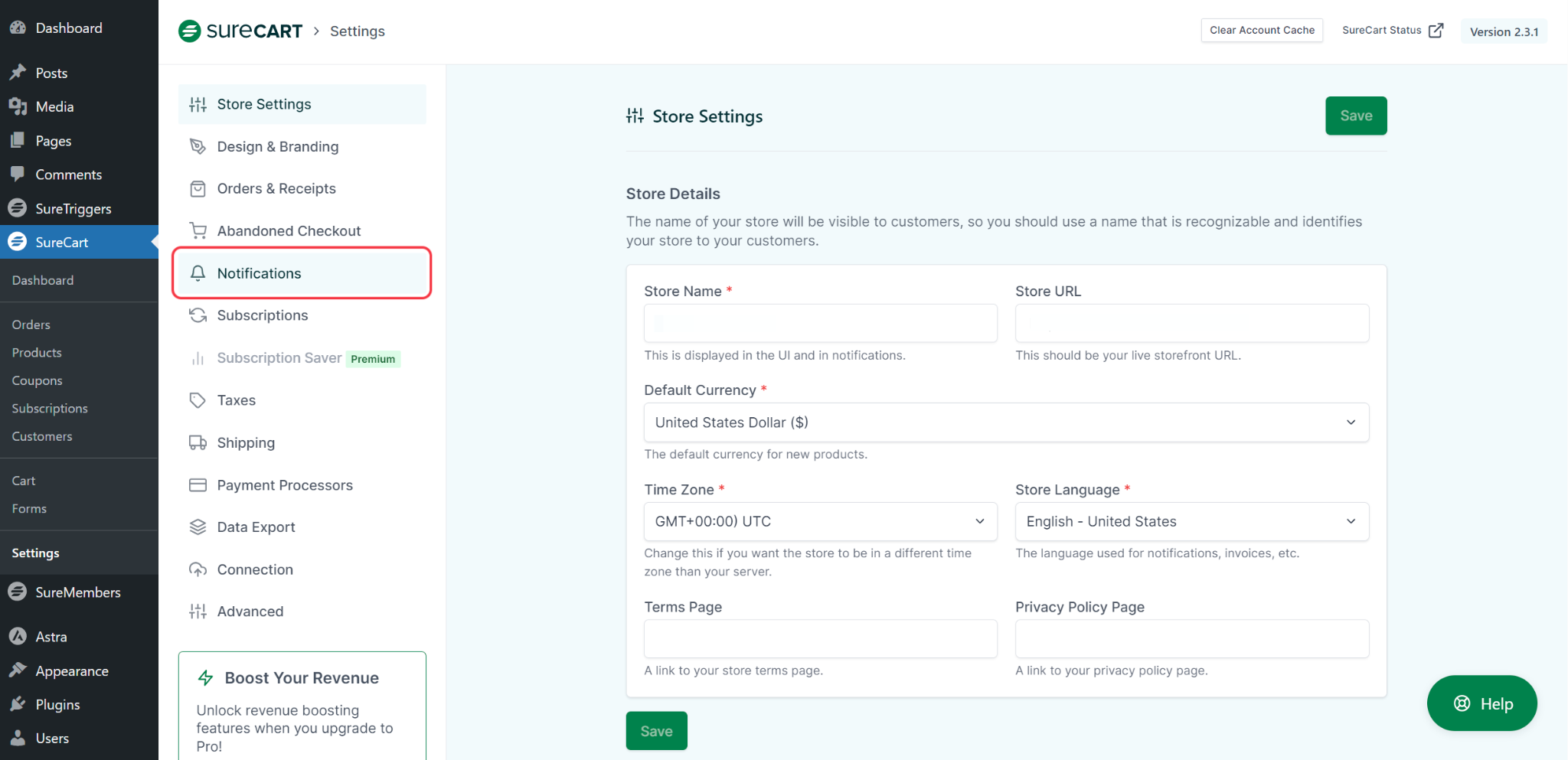The height and width of the screenshot is (760, 1568).
Task: Click the Terms Page input field
Action: pyautogui.click(x=820, y=638)
